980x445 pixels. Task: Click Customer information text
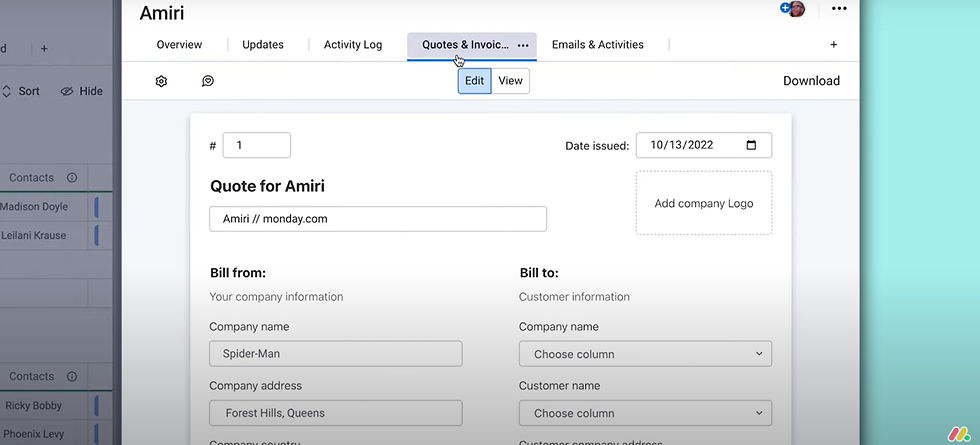click(x=574, y=297)
